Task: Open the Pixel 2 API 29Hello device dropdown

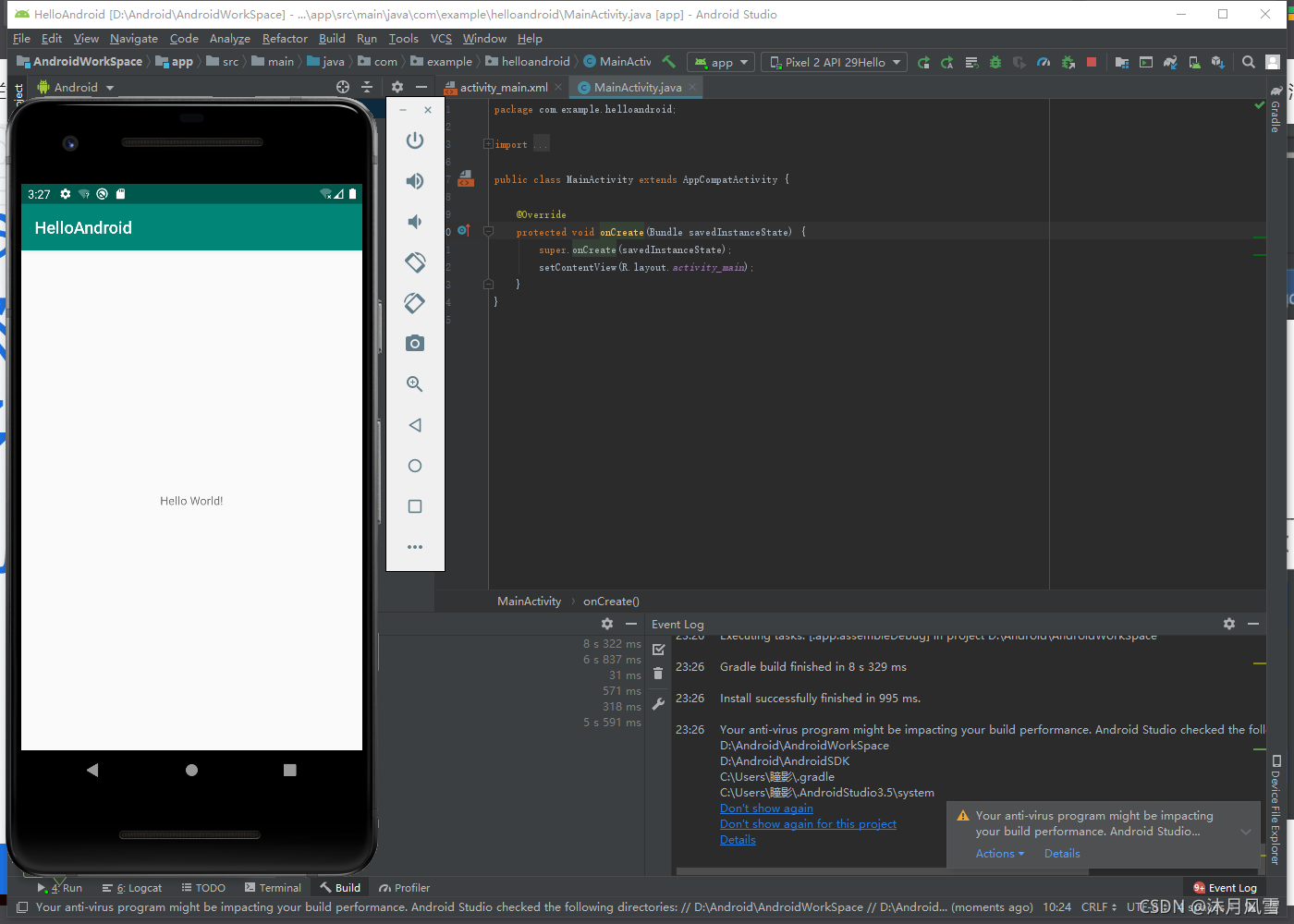Action: 835,62
